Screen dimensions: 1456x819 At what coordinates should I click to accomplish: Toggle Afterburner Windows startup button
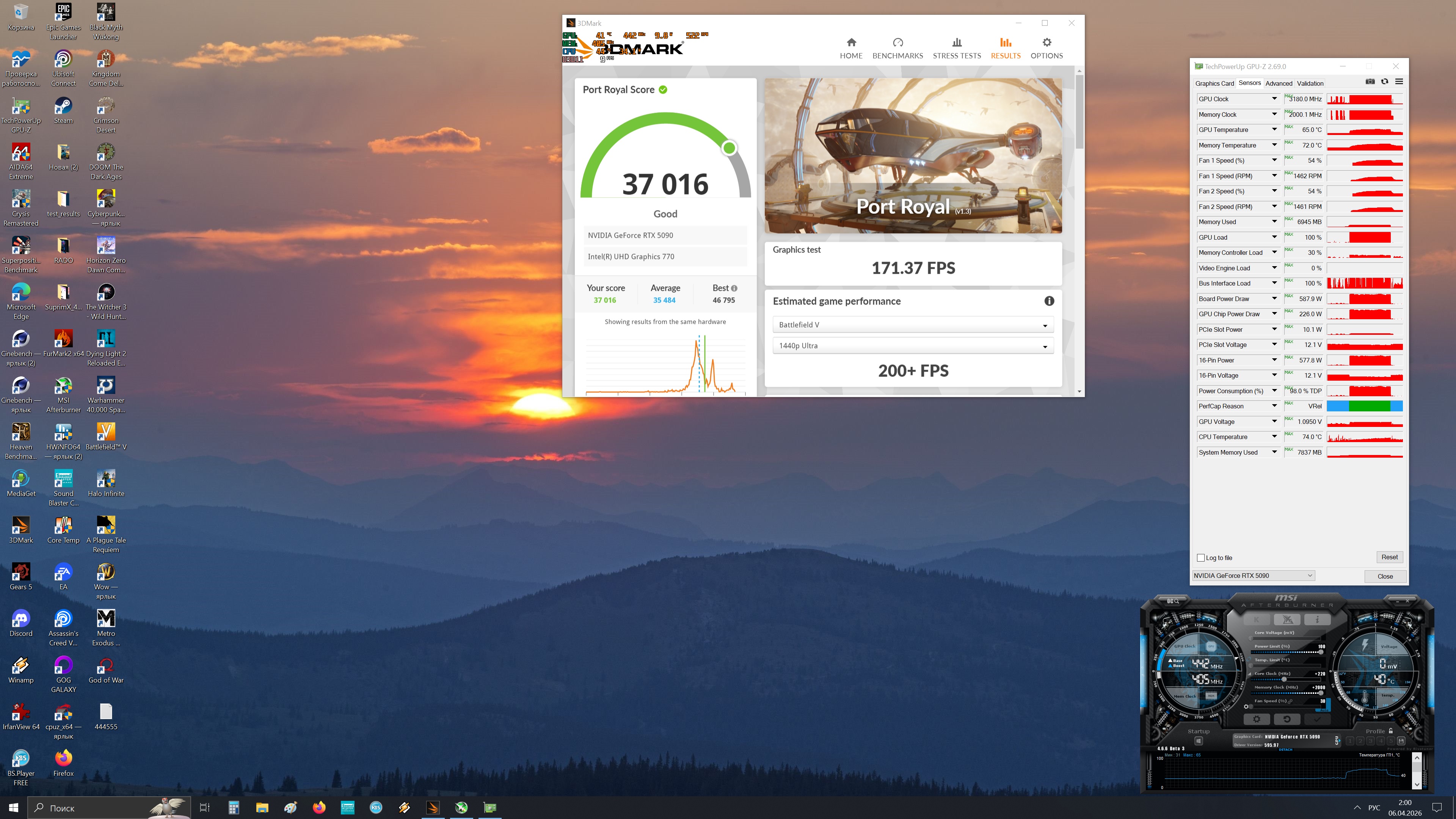pyautogui.click(x=1198, y=741)
